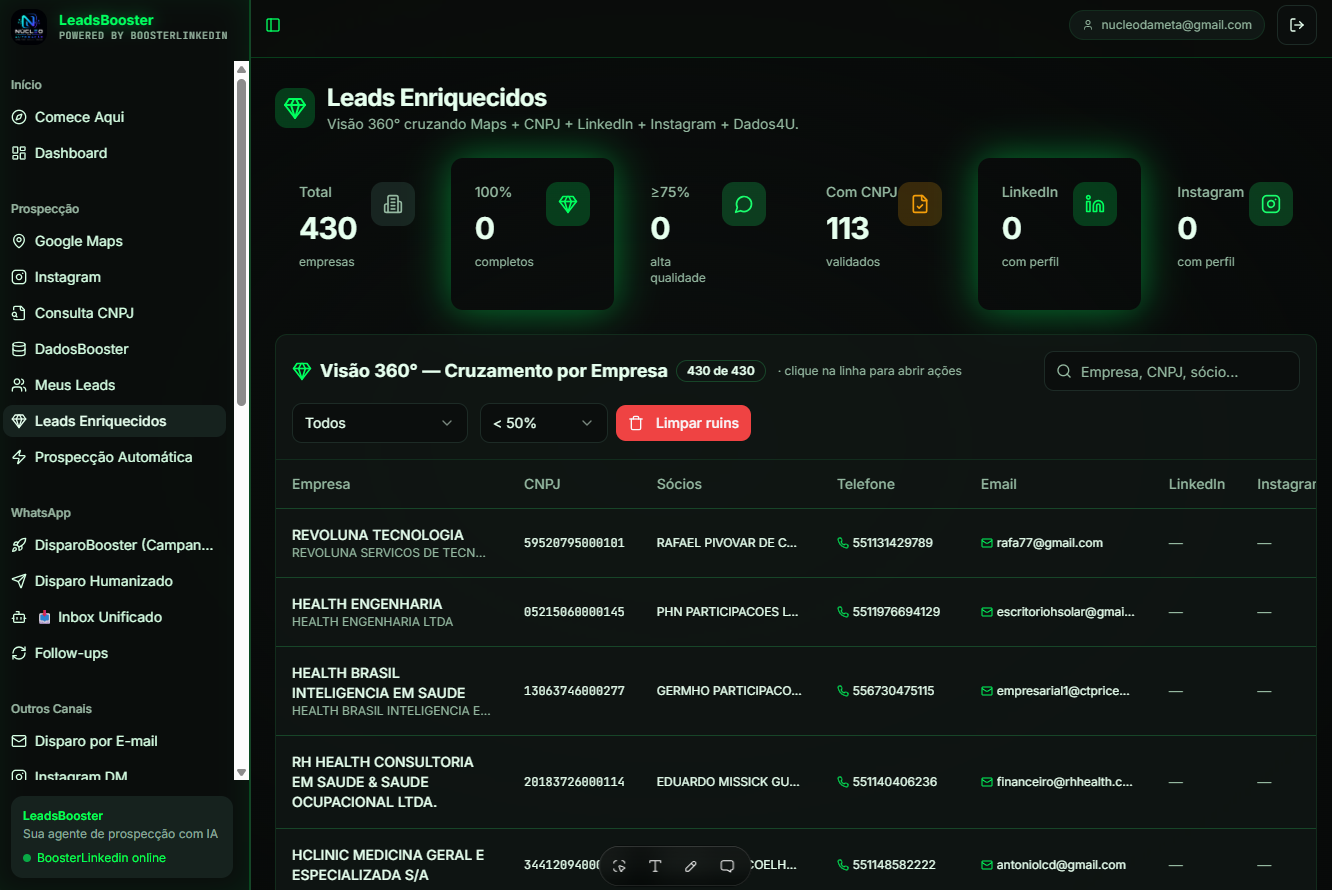
Task: Expand the Todos filter dropdown
Action: click(380, 423)
